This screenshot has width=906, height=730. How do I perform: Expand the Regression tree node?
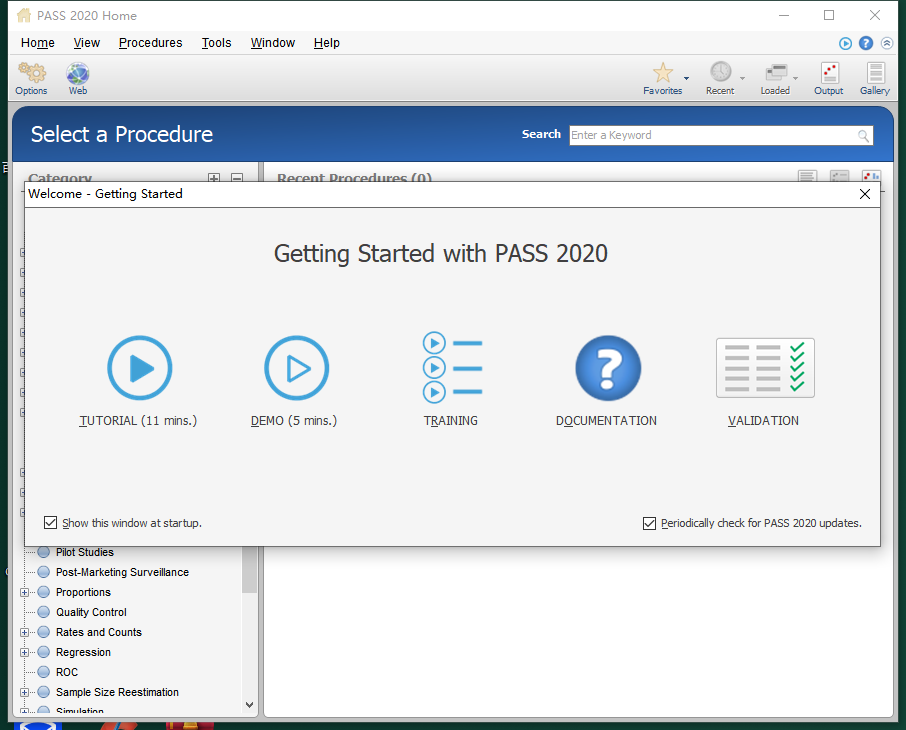(x=24, y=653)
